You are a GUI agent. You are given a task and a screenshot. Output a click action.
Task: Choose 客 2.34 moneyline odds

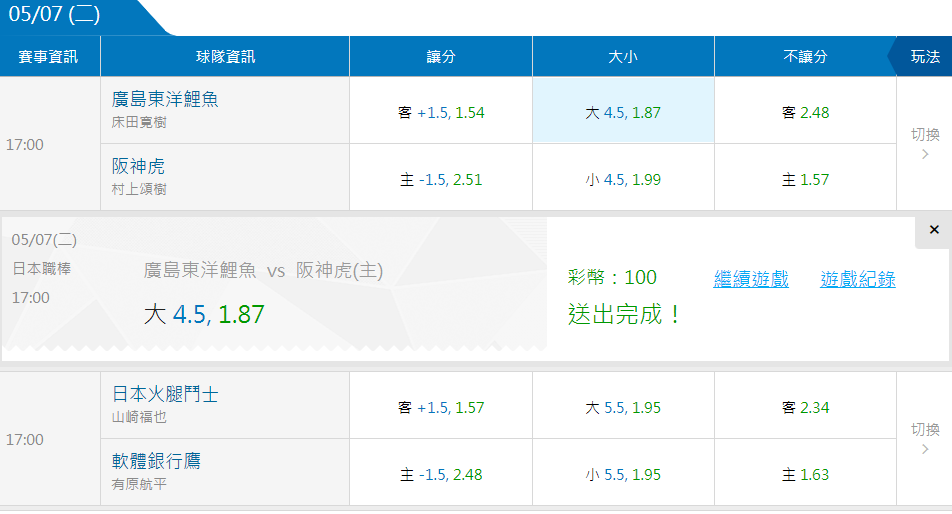pyautogui.click(x=805, y=407)
